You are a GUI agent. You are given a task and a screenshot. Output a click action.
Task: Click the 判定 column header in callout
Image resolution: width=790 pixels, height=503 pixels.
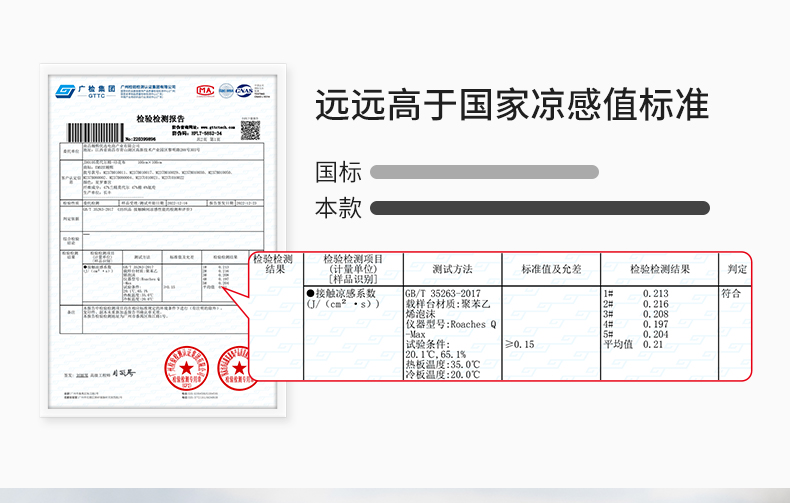click(x=737, y=269)
